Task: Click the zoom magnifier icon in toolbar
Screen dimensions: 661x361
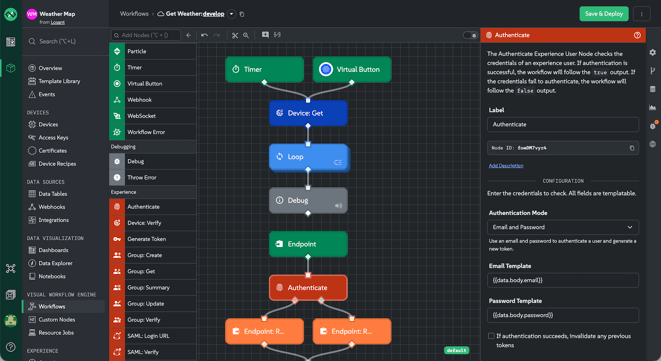Action: point(246,35)
